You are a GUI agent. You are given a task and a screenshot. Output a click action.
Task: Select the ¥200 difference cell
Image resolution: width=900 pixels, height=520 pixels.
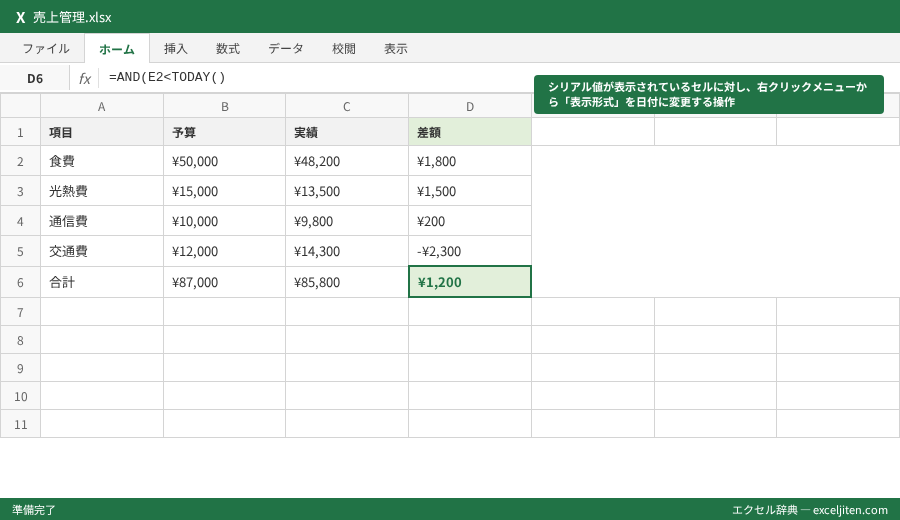coord(470,220)
